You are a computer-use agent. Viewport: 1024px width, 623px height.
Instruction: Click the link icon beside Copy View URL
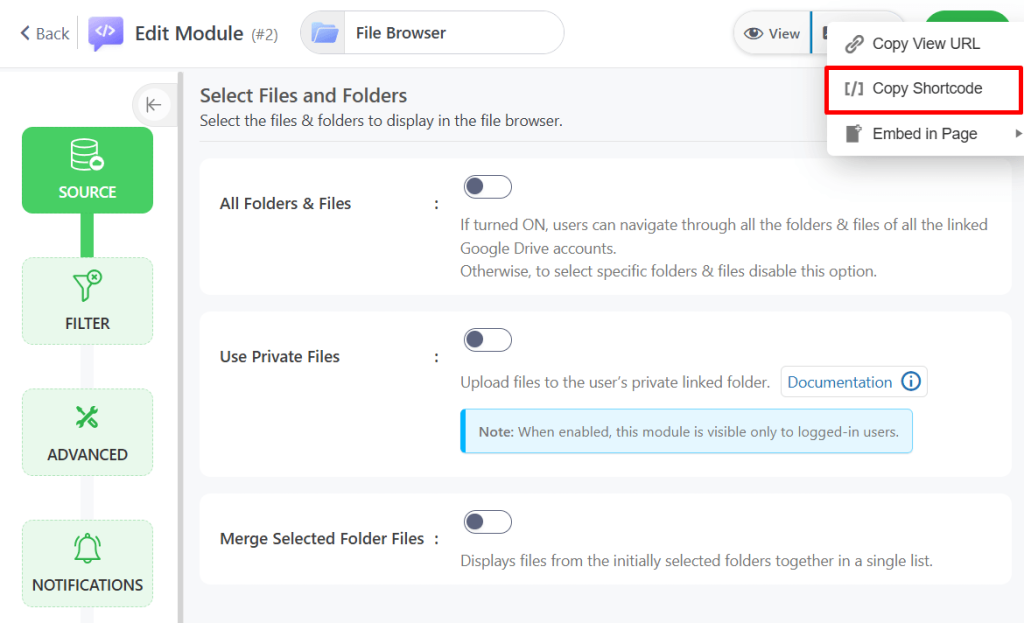853,44
